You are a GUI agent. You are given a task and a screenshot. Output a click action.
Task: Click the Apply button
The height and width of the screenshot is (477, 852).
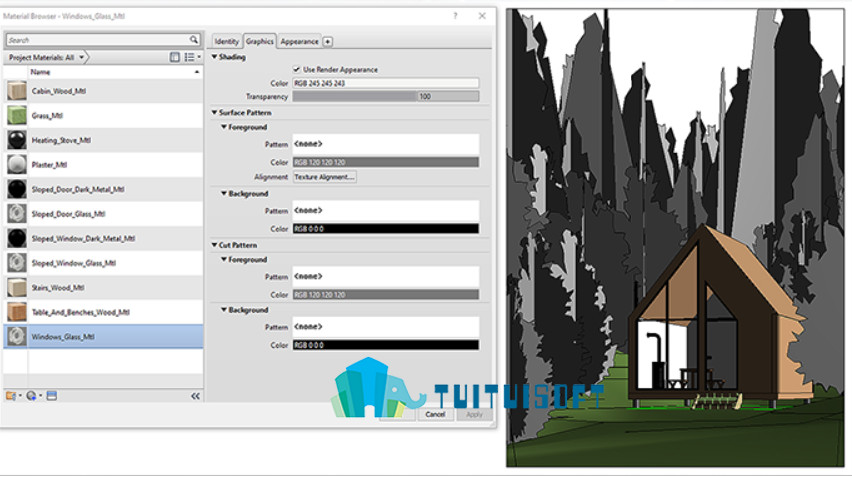(x=474, y=414)
